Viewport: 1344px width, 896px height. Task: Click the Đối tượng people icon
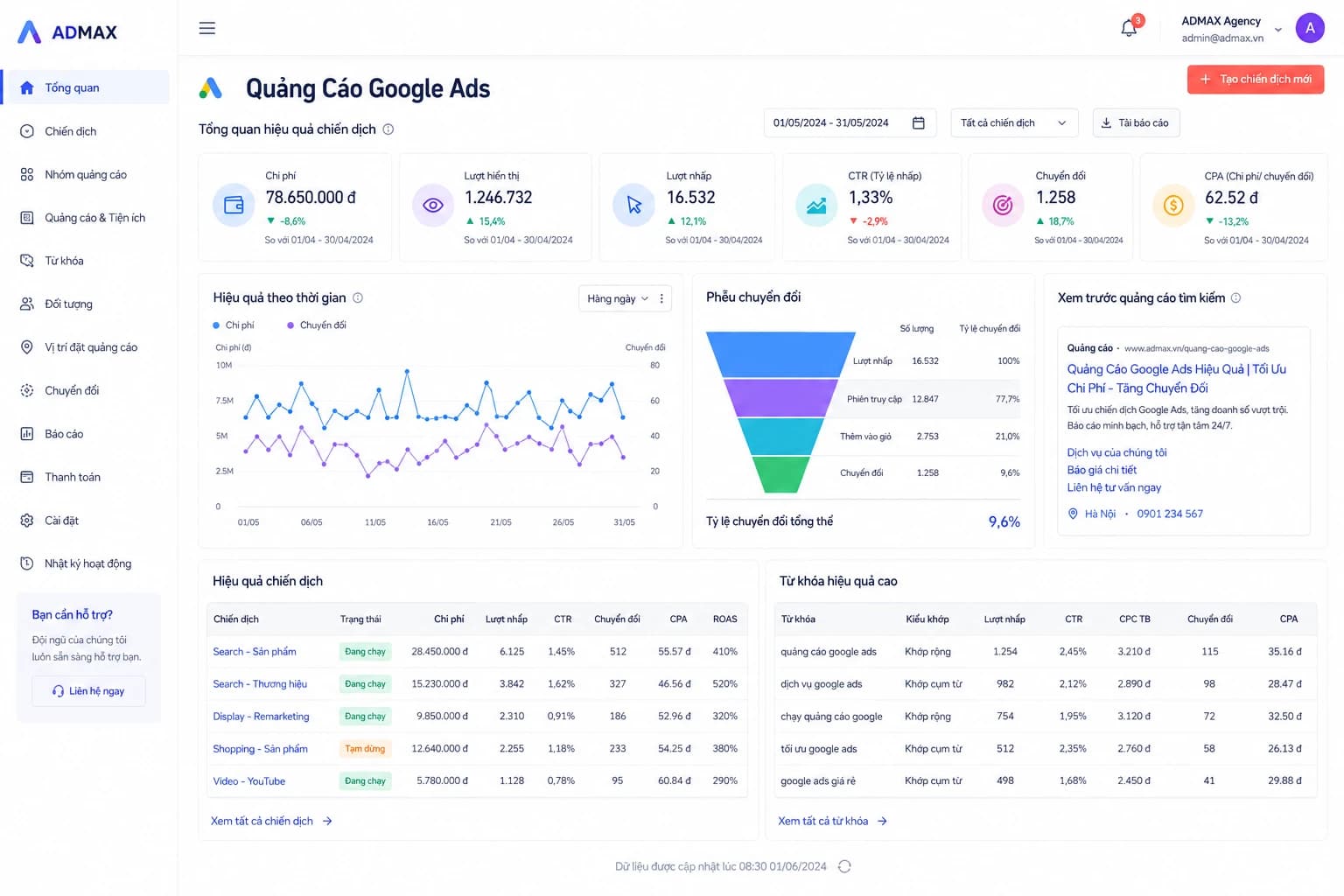(x=27, y=304)
